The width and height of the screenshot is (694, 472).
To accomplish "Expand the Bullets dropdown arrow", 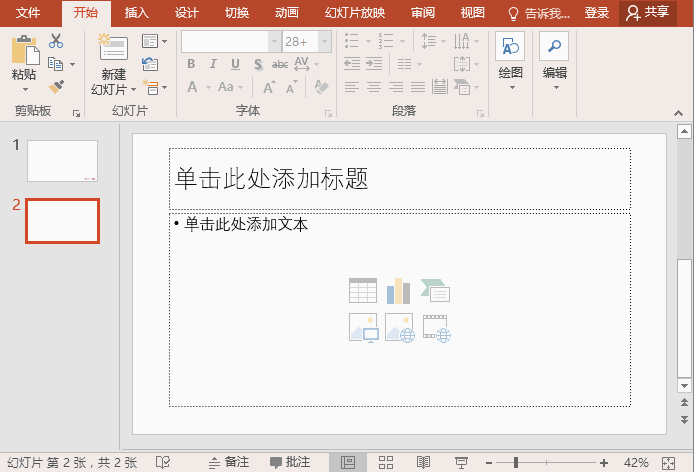I will click(368, 41).
